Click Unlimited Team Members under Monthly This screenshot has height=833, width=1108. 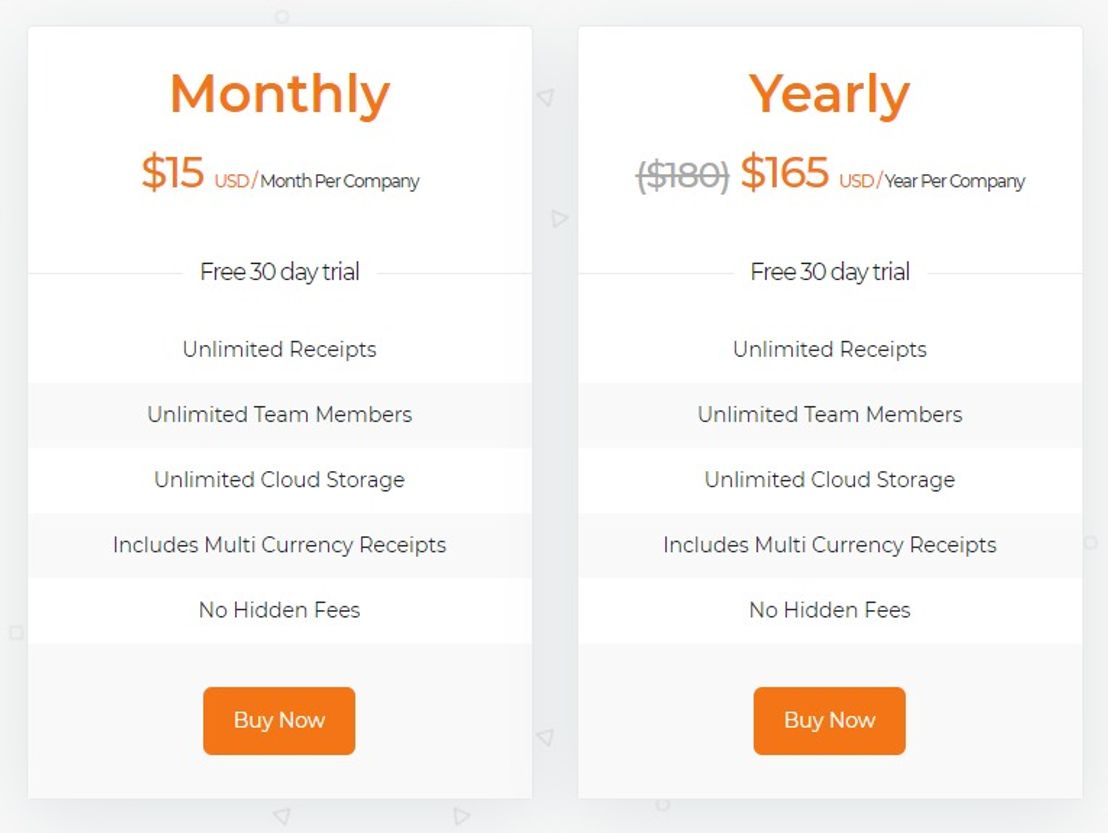point(279,415)
